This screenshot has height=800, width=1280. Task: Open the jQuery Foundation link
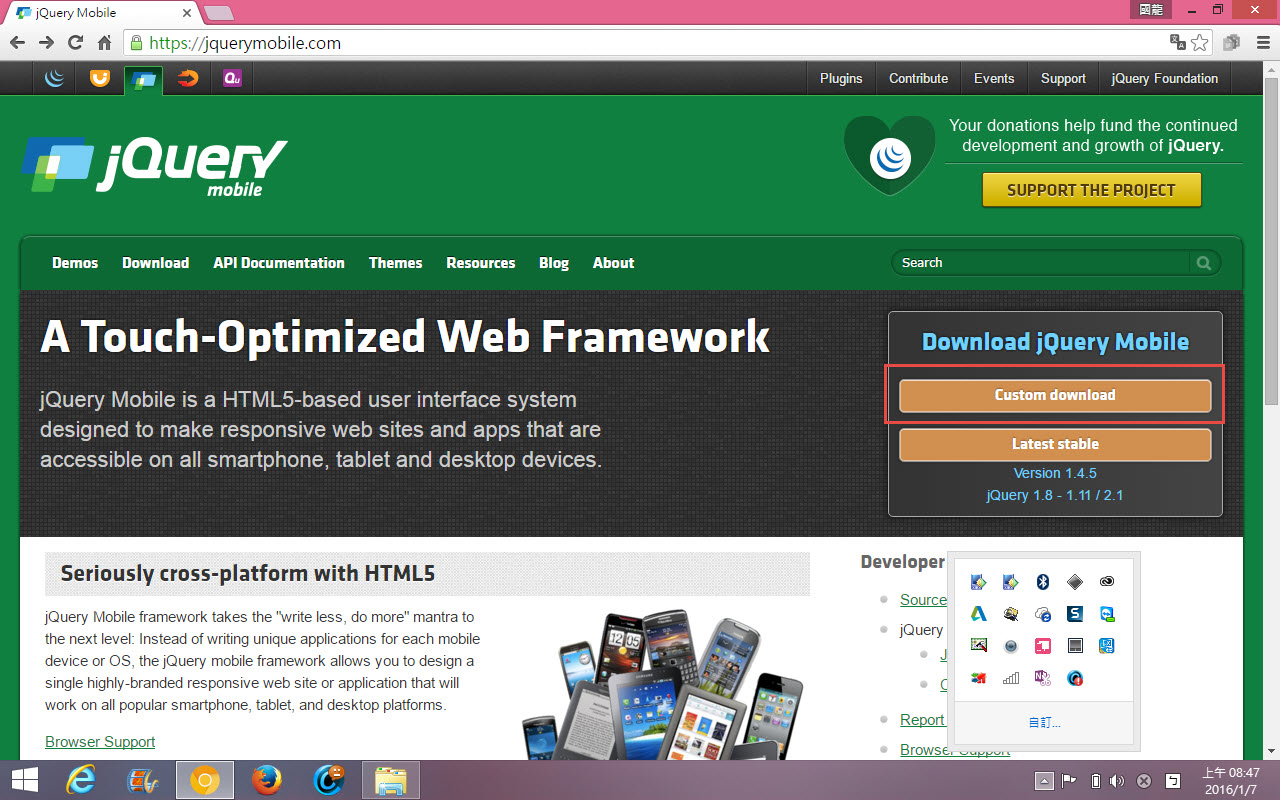click(x=1165, y=78)
